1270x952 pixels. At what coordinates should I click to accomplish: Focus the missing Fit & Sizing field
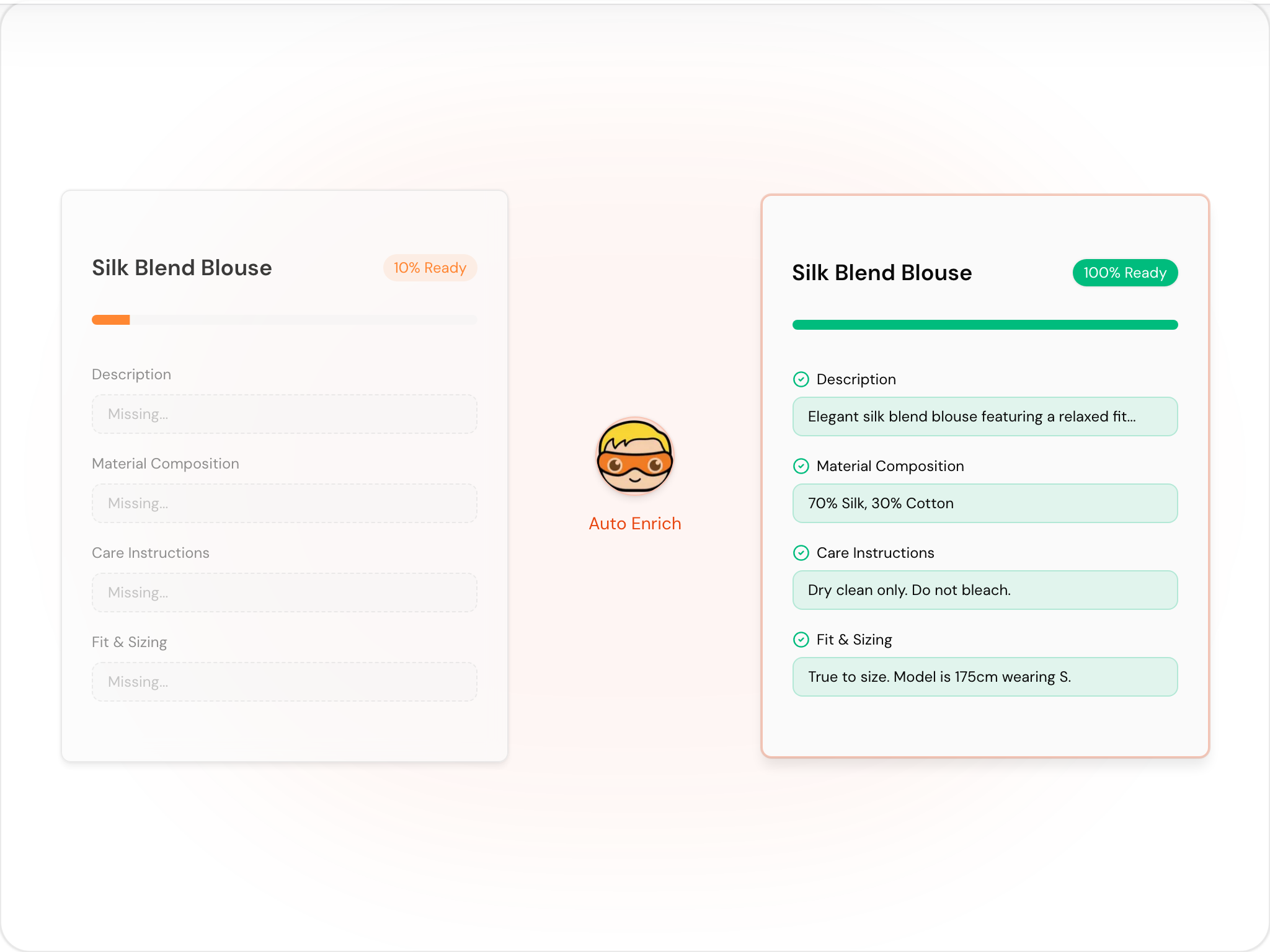pos(285,682)
